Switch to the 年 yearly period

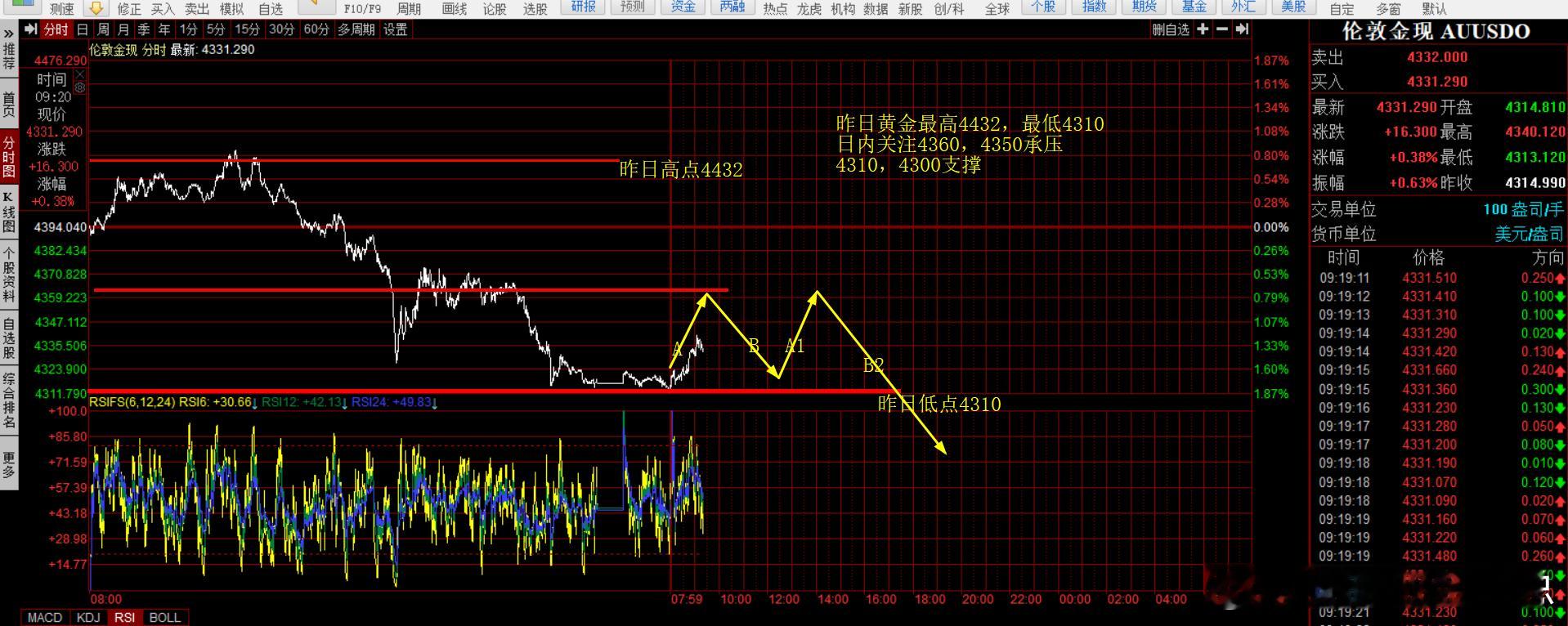164,29
